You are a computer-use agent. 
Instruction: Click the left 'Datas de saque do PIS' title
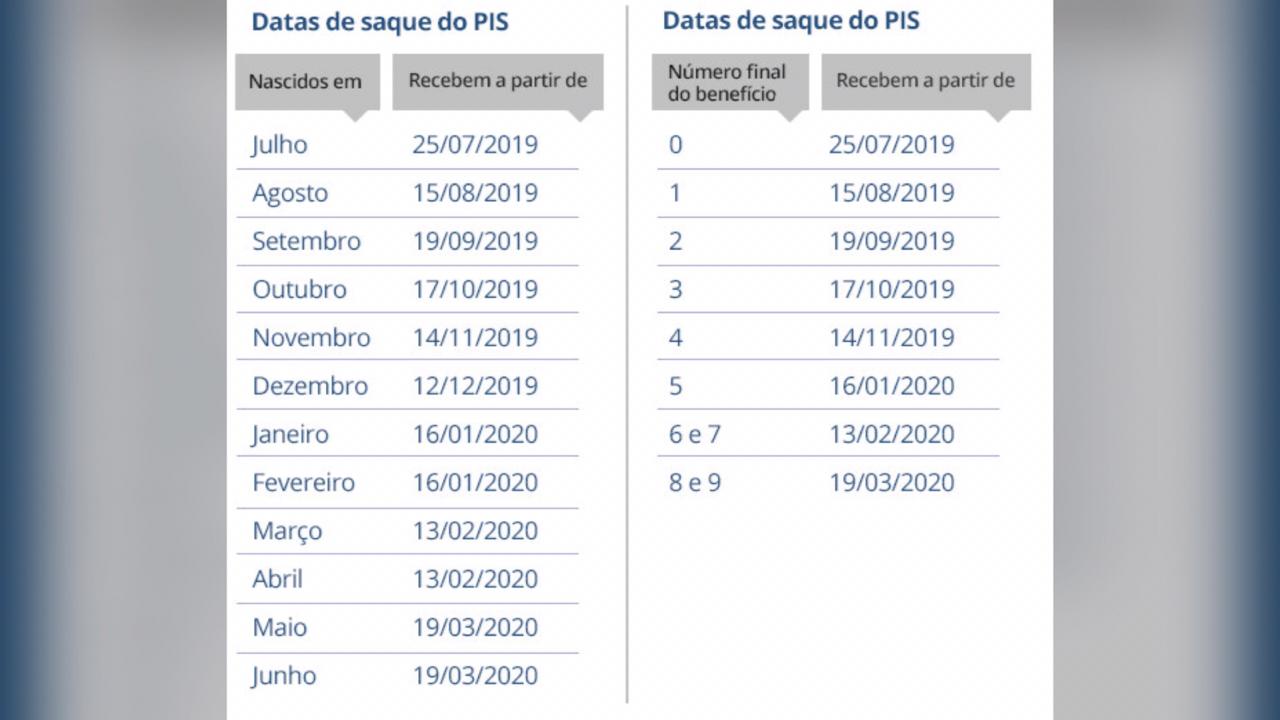coord(380,22)
